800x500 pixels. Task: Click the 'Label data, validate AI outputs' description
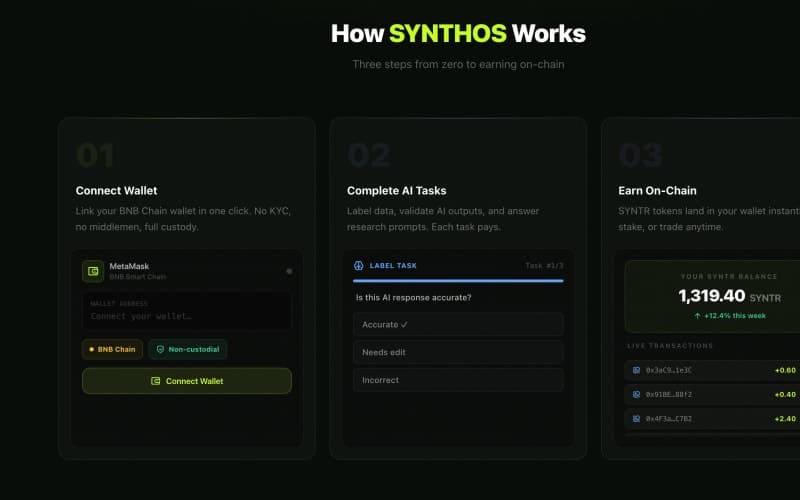tap(443, 219)
